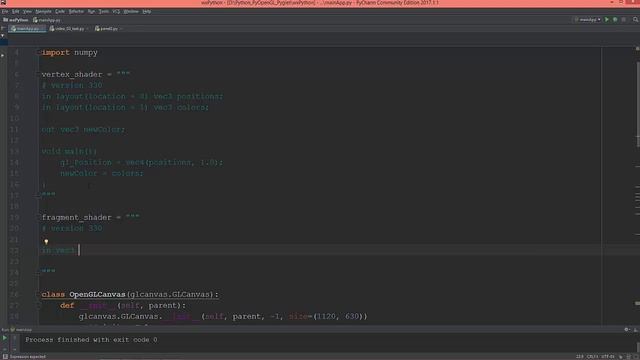Click the fragment_shader variable name
Screen dimensions: 640x360
coord(76,218)
